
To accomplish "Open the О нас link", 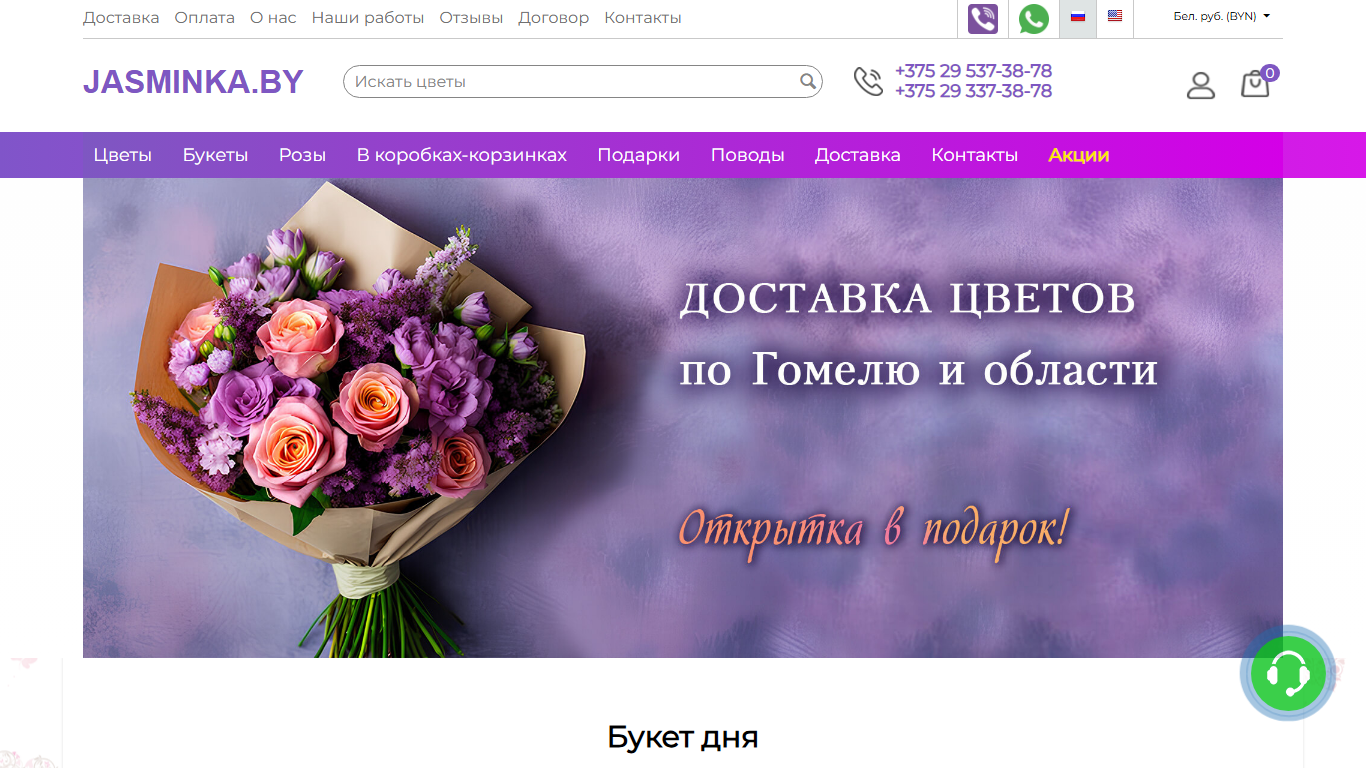I will point(273,18).
